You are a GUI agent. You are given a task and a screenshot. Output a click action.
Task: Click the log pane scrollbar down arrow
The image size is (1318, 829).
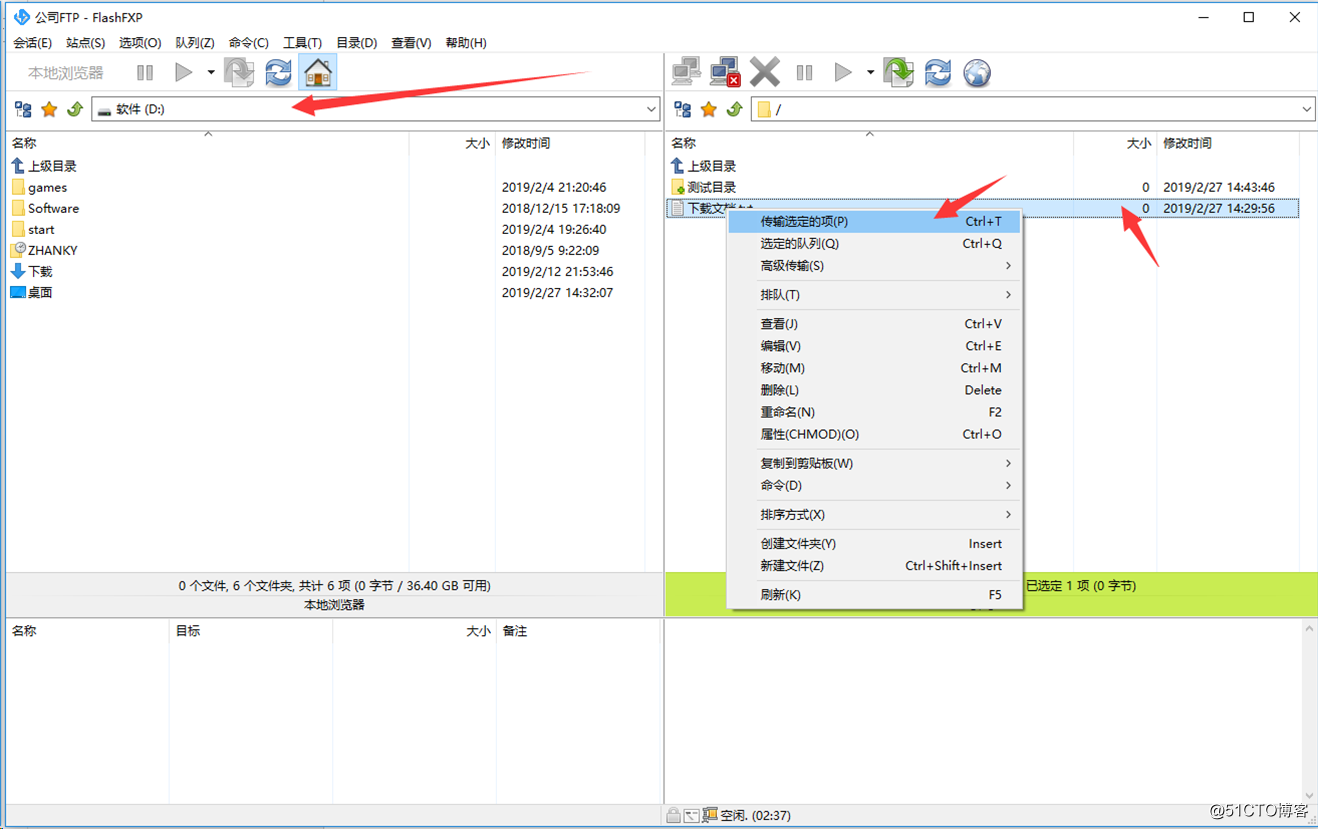(1309, 796)
